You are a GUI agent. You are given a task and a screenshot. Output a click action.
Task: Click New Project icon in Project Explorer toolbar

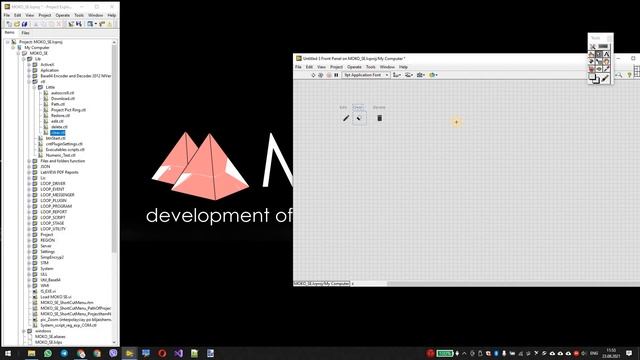click(9, 24)
